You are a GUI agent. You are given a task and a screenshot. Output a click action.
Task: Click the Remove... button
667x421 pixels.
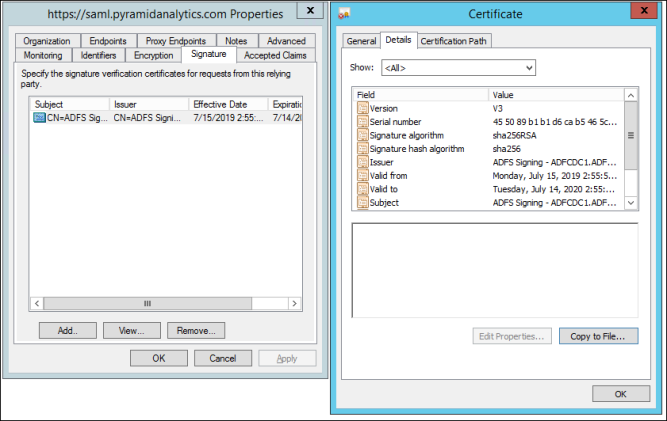(x=196, y=330)
